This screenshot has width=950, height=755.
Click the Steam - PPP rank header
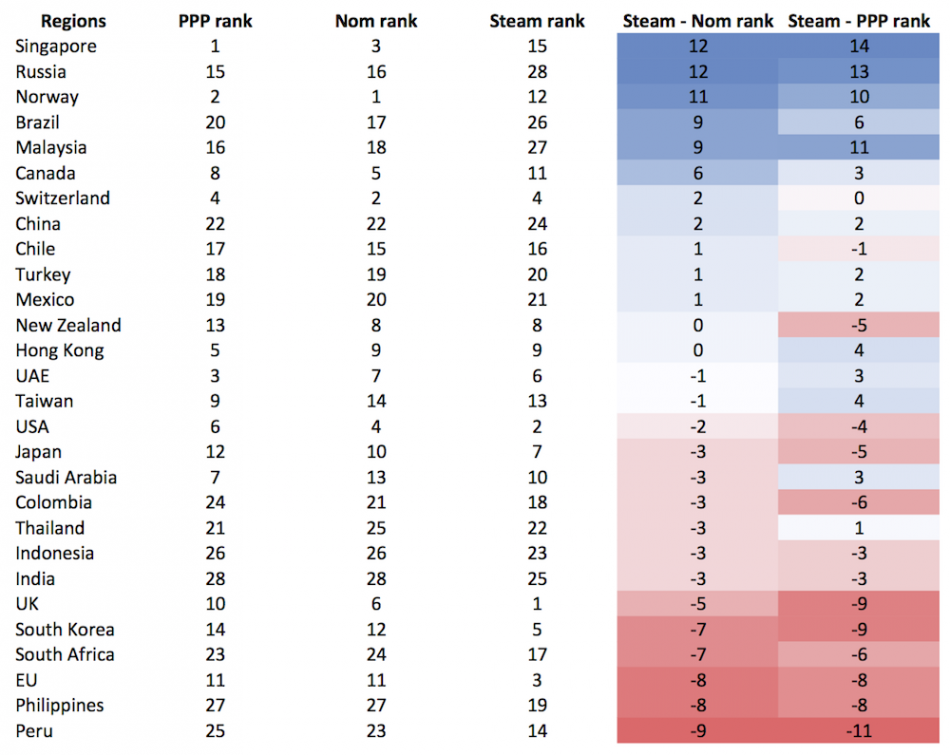point(860,21)
